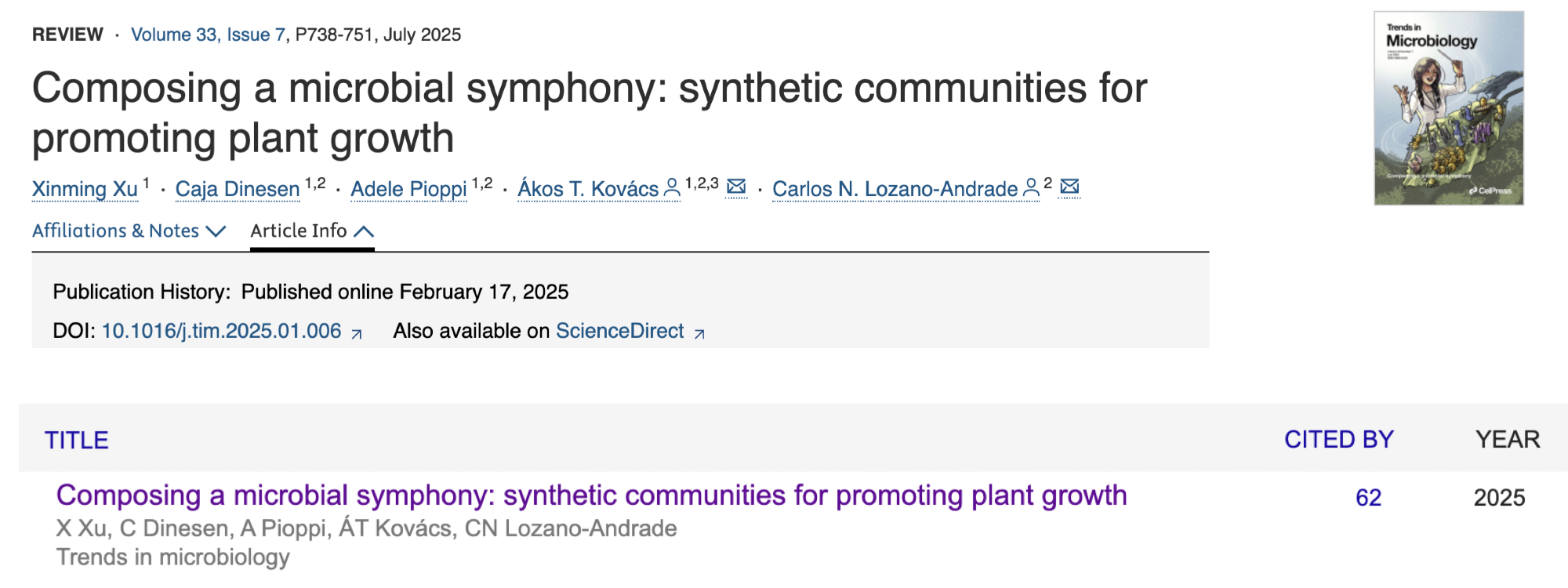
Task: Click the person icon beside Ákos T. Kovács
Action: coord(672,188)
